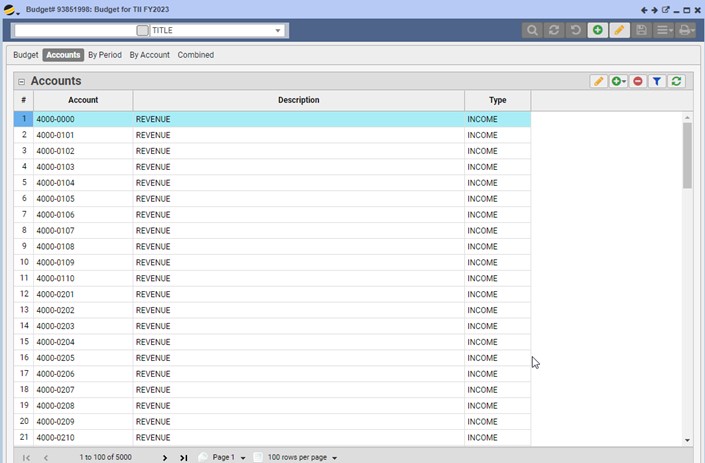The width and height of the screenshot is (705, 463).
Task: Go to the last page of results
Action: (184, 457)
